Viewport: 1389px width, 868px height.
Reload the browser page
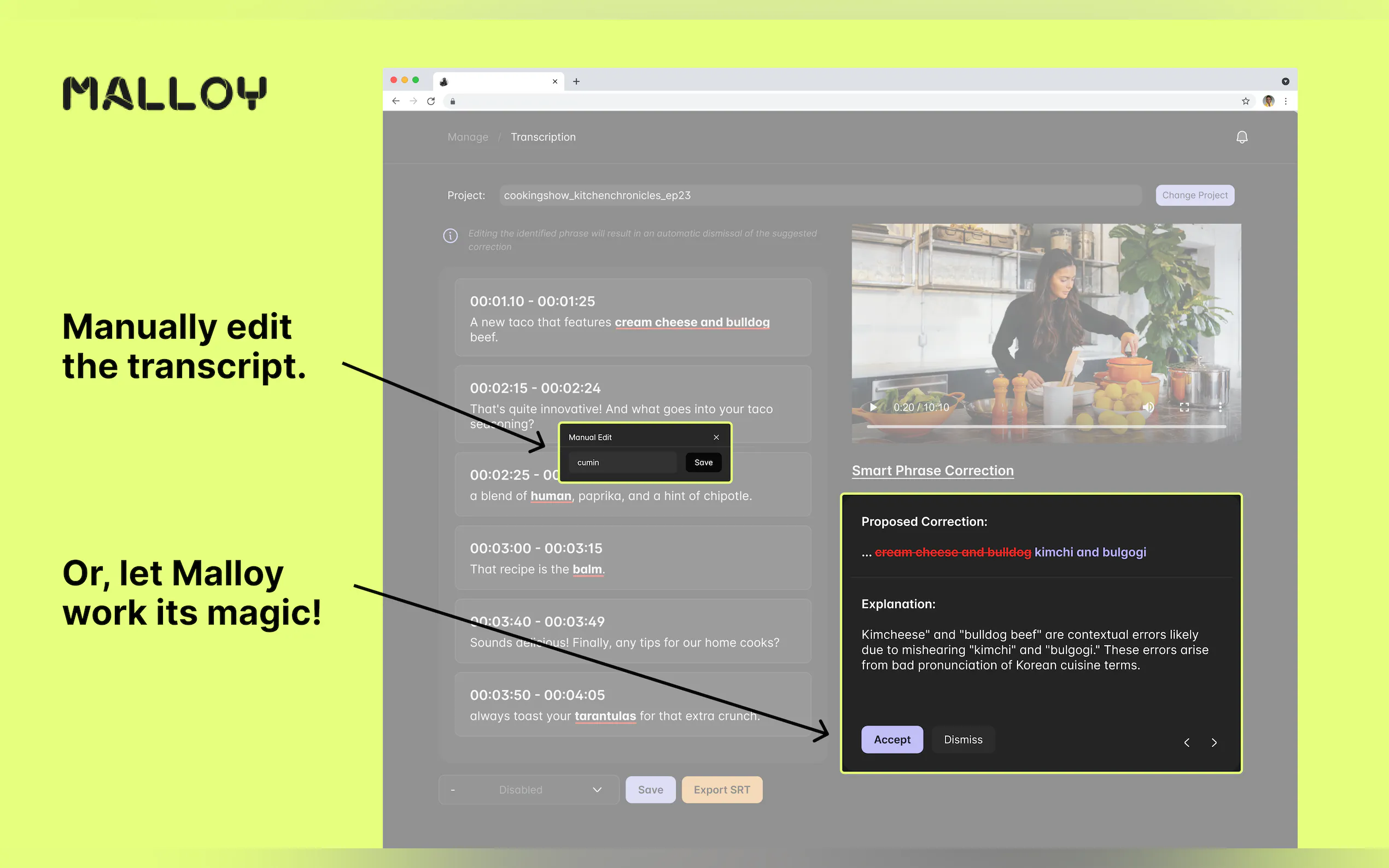[x=431, y=101]
